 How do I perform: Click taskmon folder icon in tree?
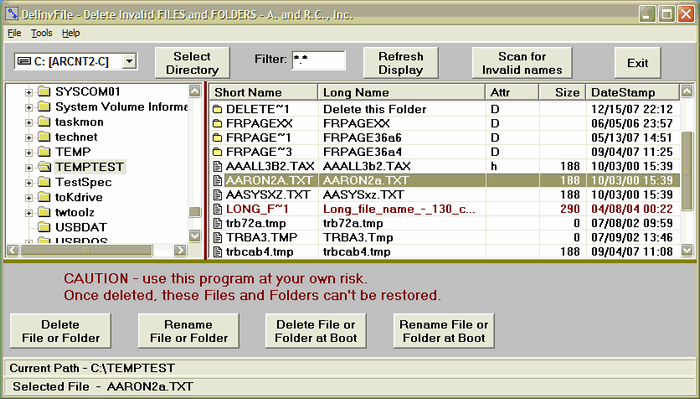44,122
